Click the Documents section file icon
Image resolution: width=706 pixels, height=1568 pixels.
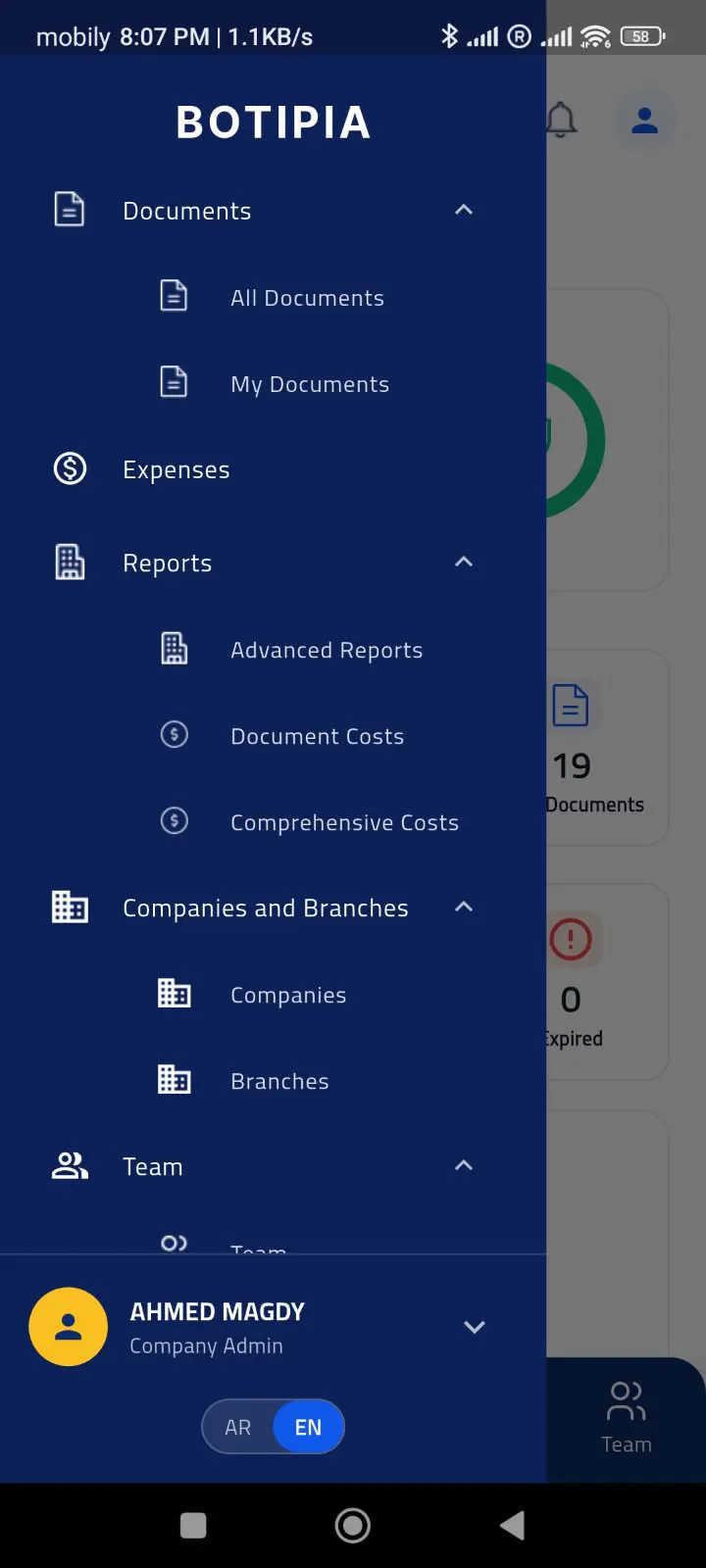click(x=70, y=210)
